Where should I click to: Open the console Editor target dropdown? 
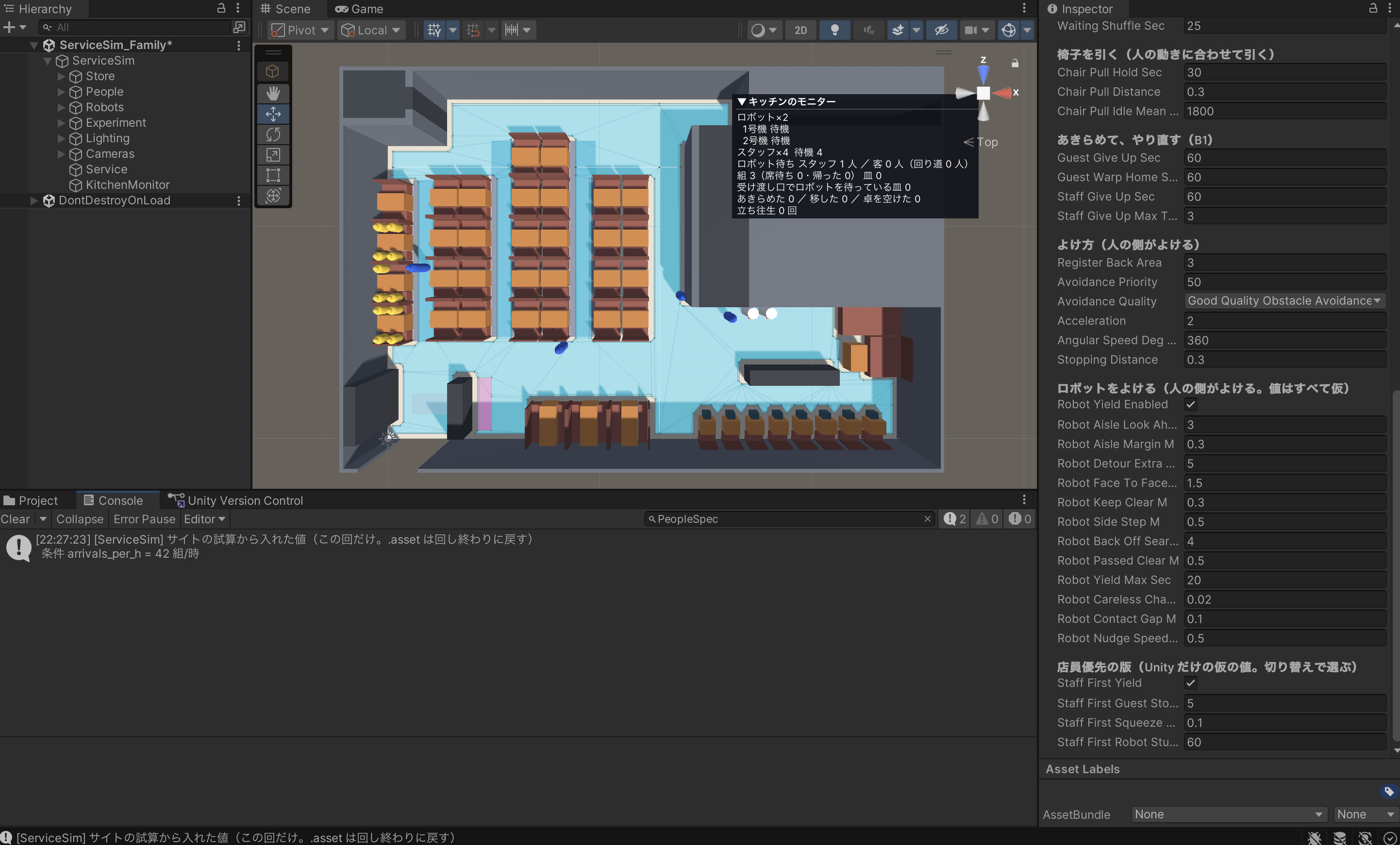(x=204, y=519)
